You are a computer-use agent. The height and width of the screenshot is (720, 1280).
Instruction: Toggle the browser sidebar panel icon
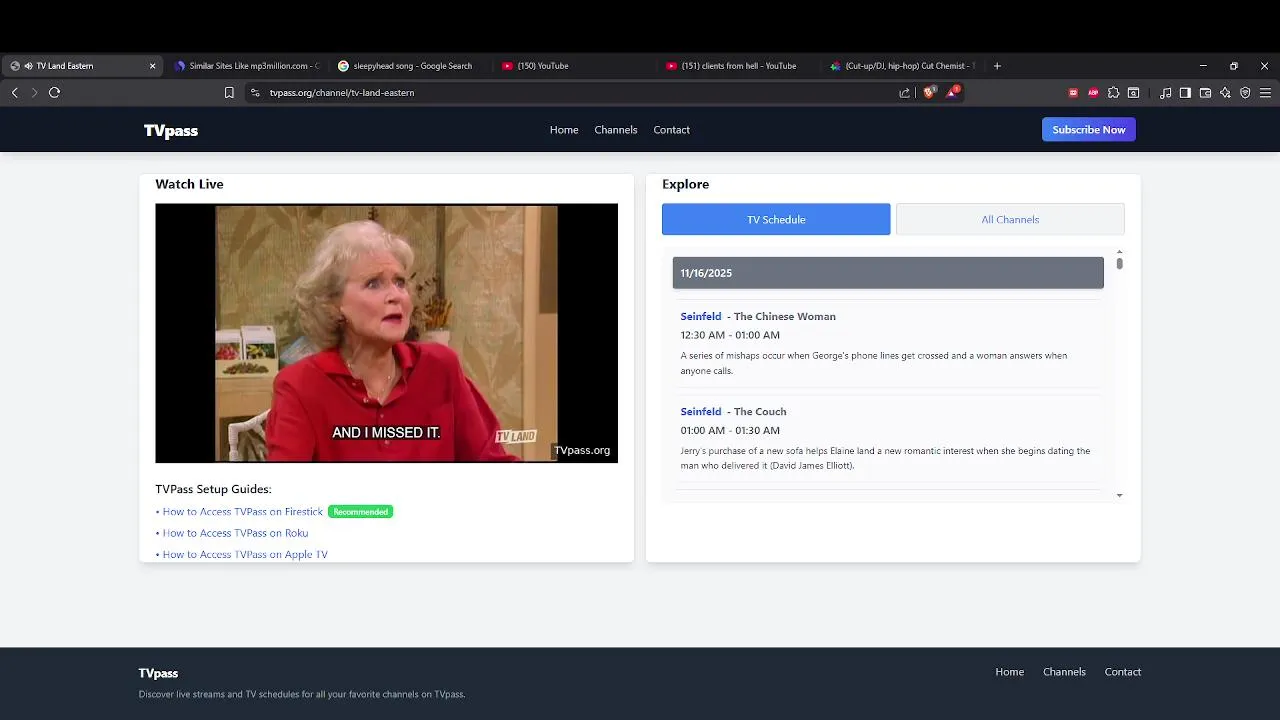point(1185,92)
